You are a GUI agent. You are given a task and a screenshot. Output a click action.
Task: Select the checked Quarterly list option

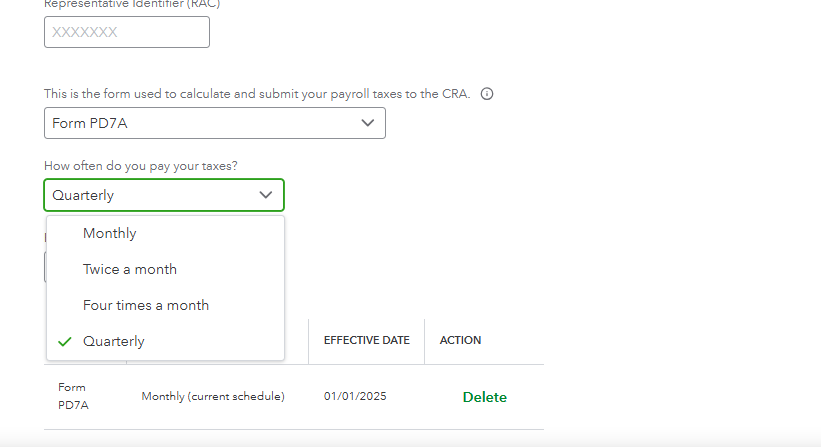click(114, 341)
